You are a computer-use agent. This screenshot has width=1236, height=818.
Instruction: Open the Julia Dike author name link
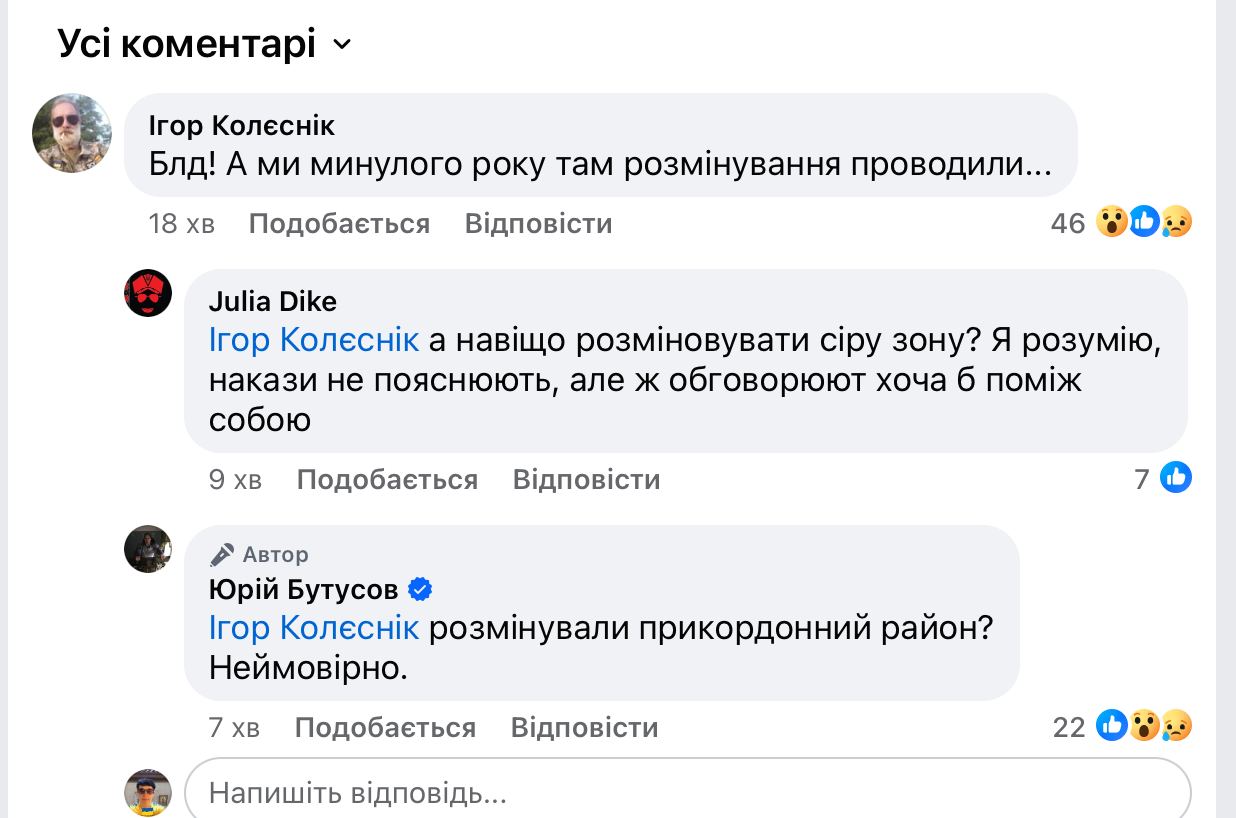(272, 301)
